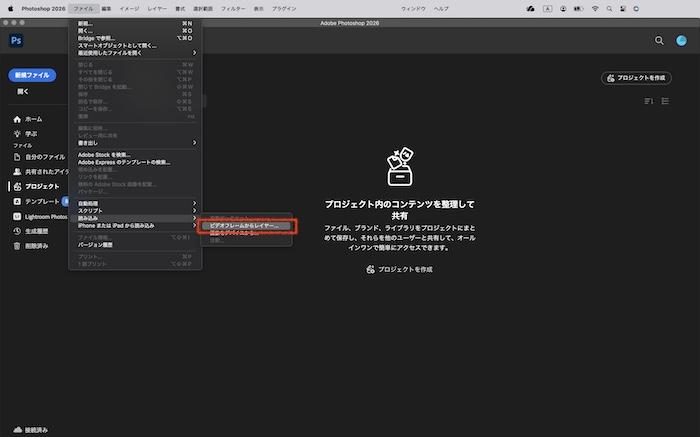Expand iPhone または iPad から読み込み submenu
The height and width of the screenshot is (437, 700).
135,225
